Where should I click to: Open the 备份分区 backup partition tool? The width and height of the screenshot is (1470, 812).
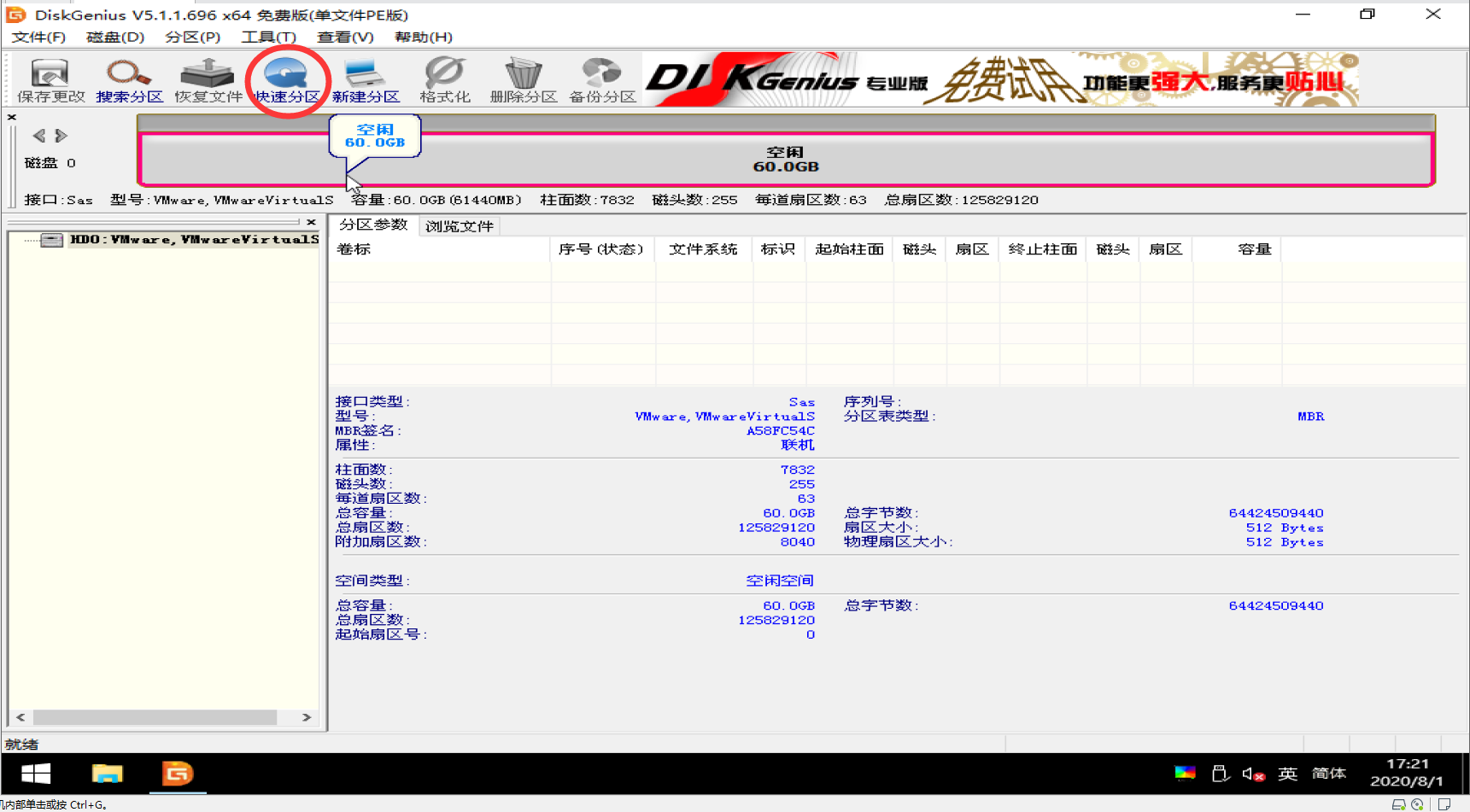click(x=602, y=81)
